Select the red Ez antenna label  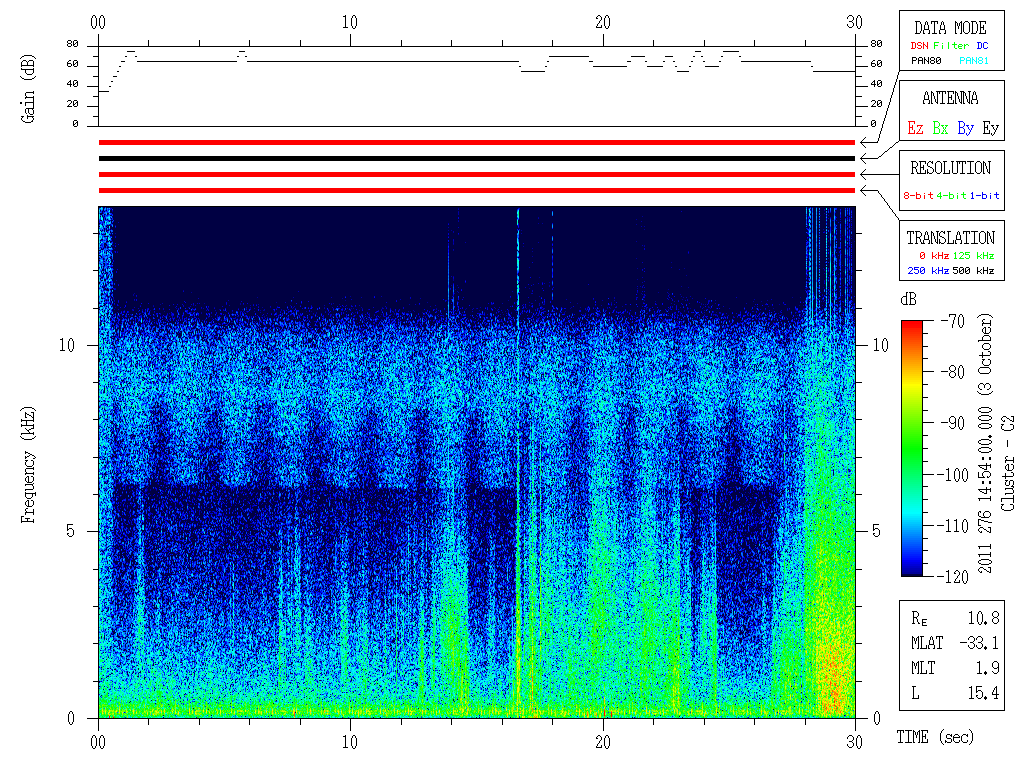[x=915, y=128]
